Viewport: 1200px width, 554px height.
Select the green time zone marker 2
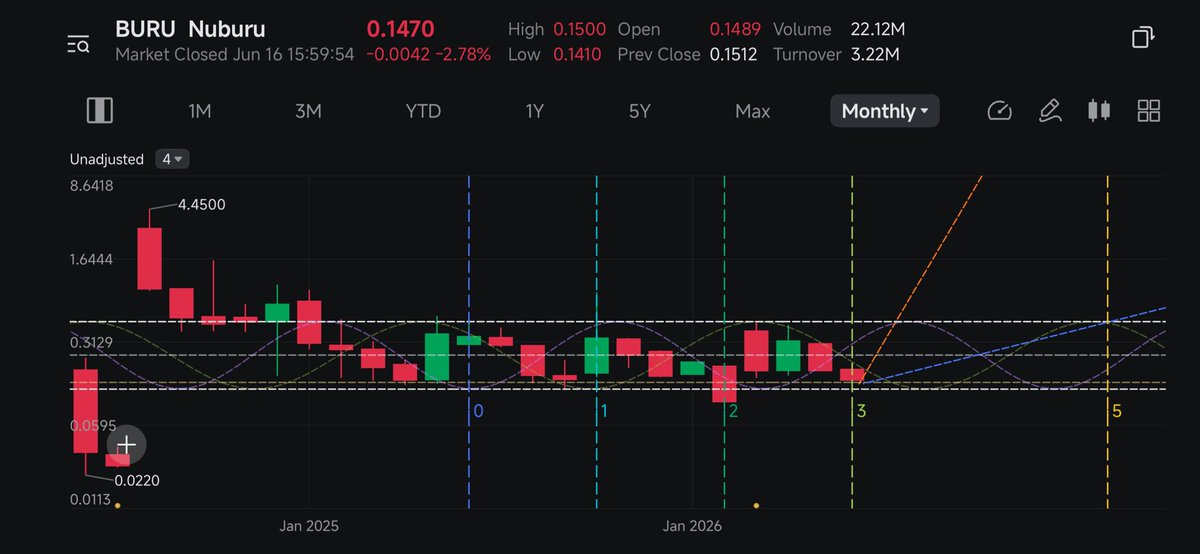(733, 411)
